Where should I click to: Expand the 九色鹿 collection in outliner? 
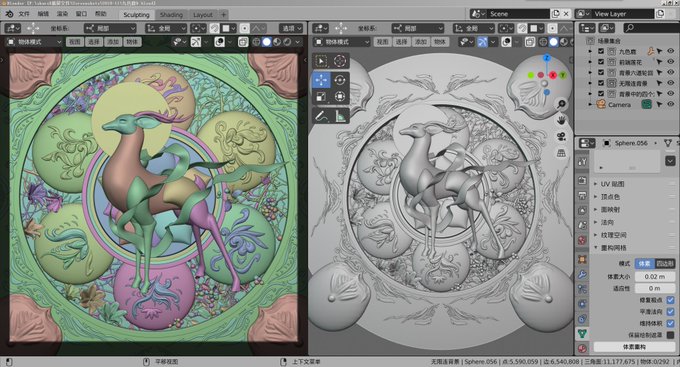[590, 51]
